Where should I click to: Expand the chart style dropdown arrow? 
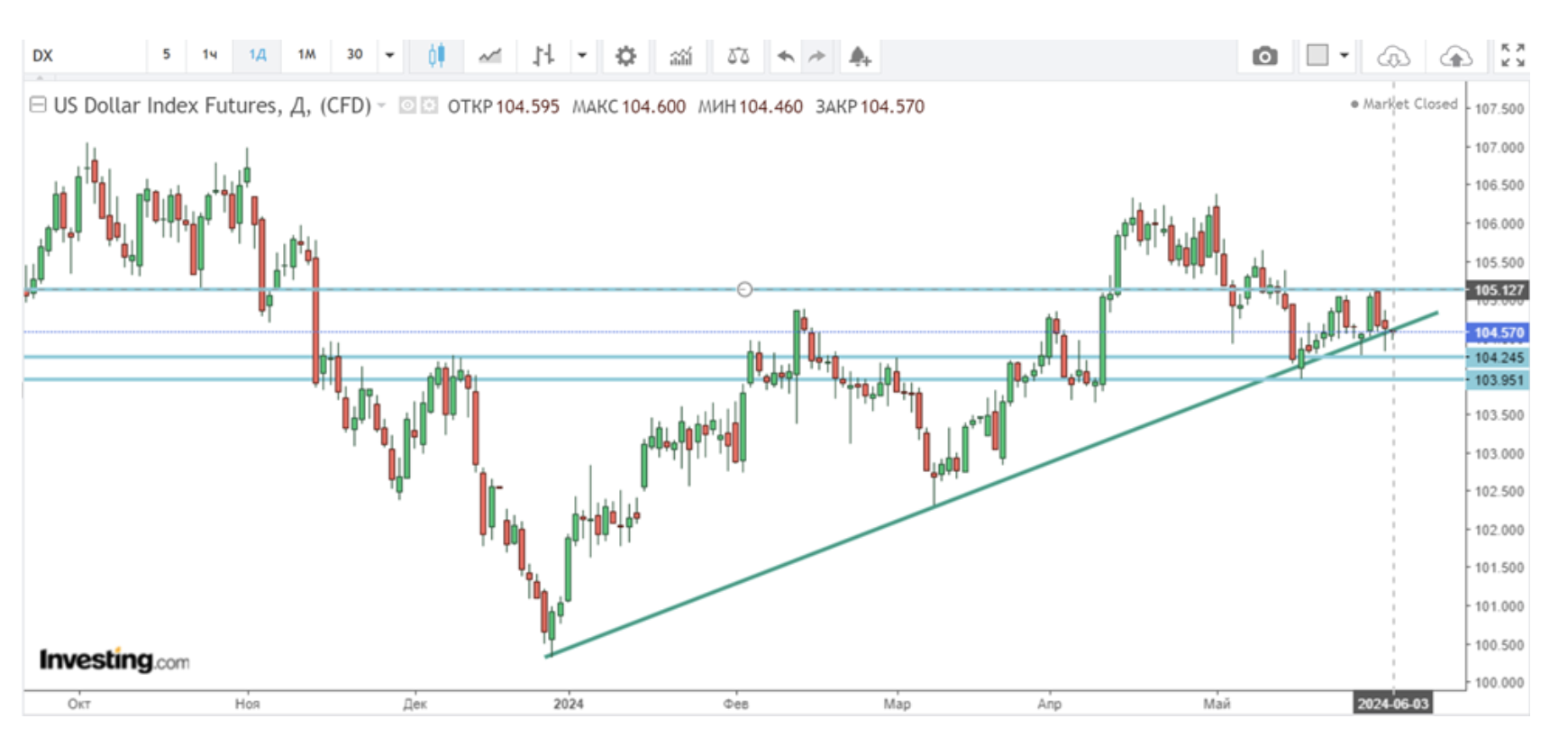pos(582,55)
